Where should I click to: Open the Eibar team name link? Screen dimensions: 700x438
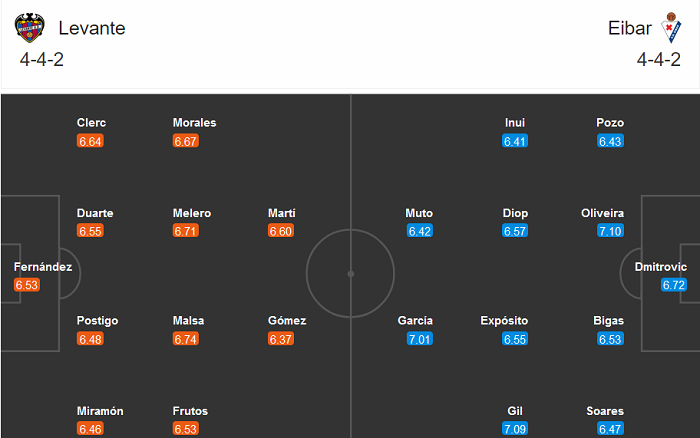[630, 28]
